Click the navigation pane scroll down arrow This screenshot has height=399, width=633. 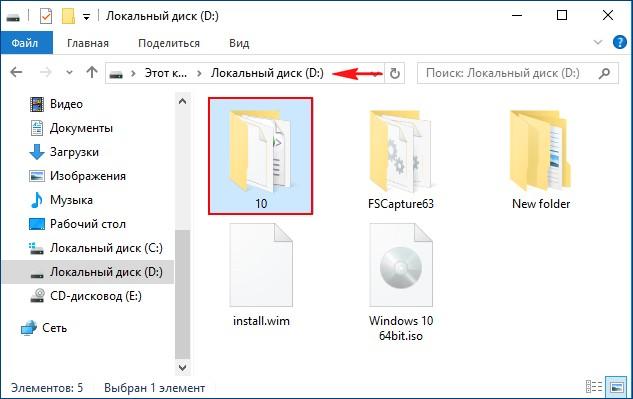[x=182, y=368]
